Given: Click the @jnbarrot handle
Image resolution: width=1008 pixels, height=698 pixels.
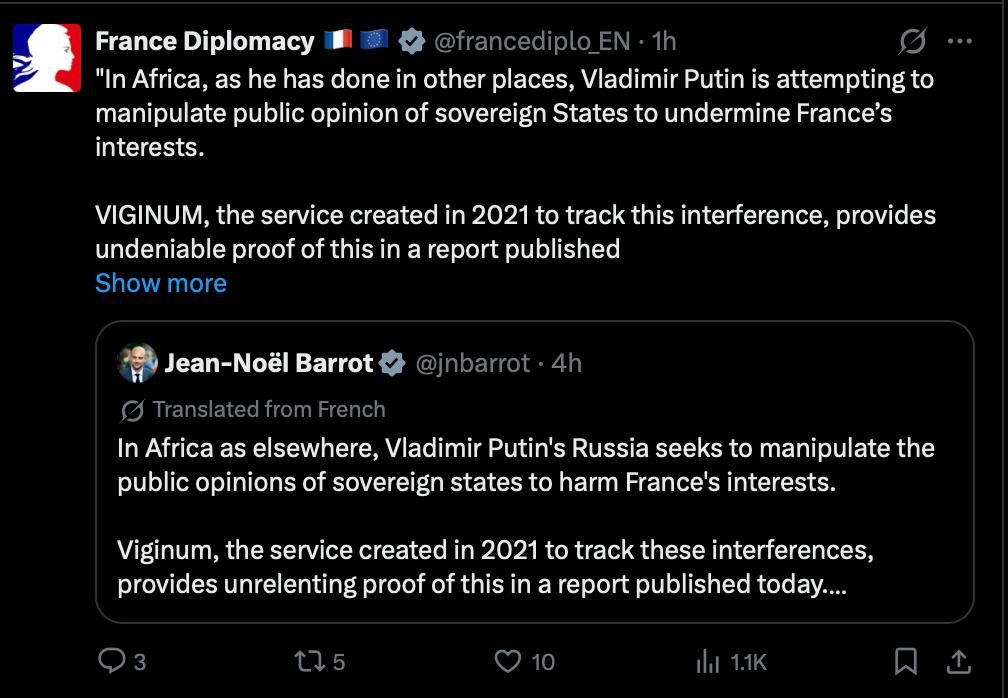Looking at the screenshot, I should (x=473, y=364).
